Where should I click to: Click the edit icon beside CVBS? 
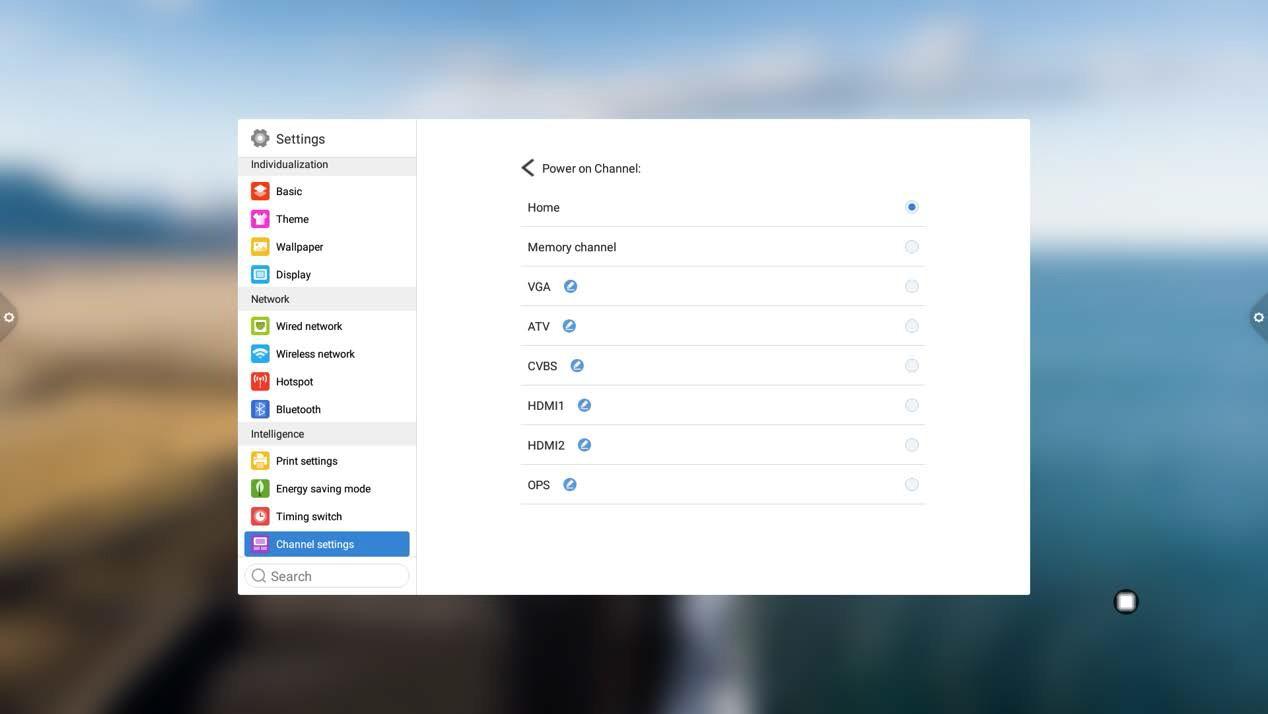tap(577, 366)
